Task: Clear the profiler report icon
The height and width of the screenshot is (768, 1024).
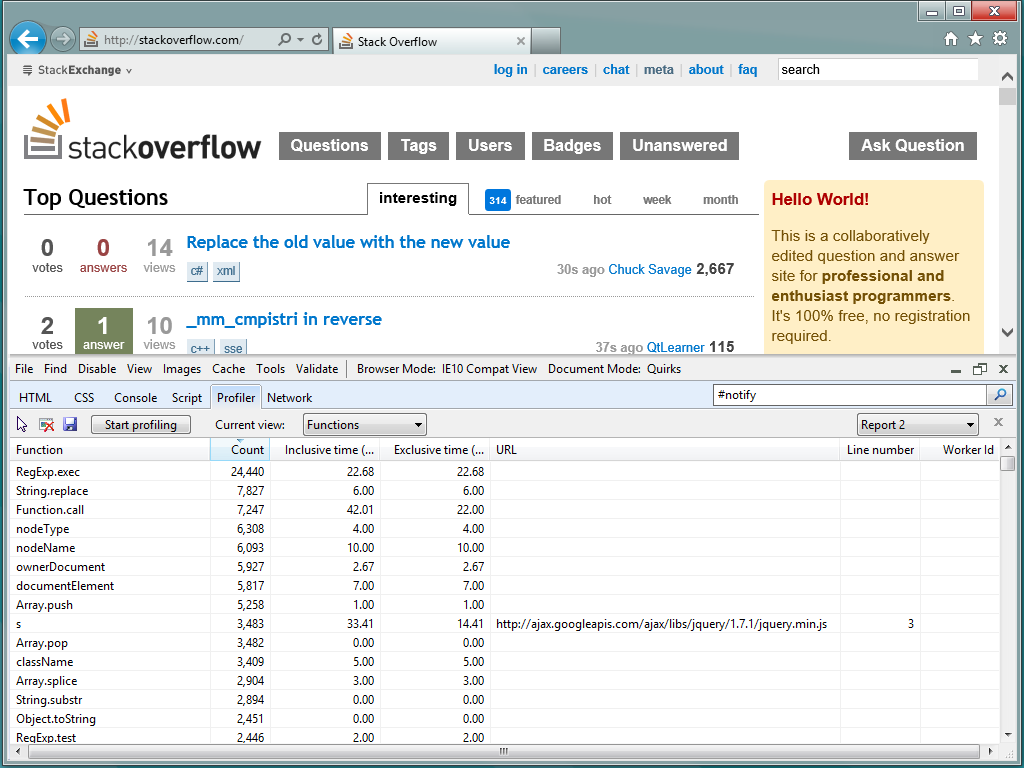Action: point(46,424)
